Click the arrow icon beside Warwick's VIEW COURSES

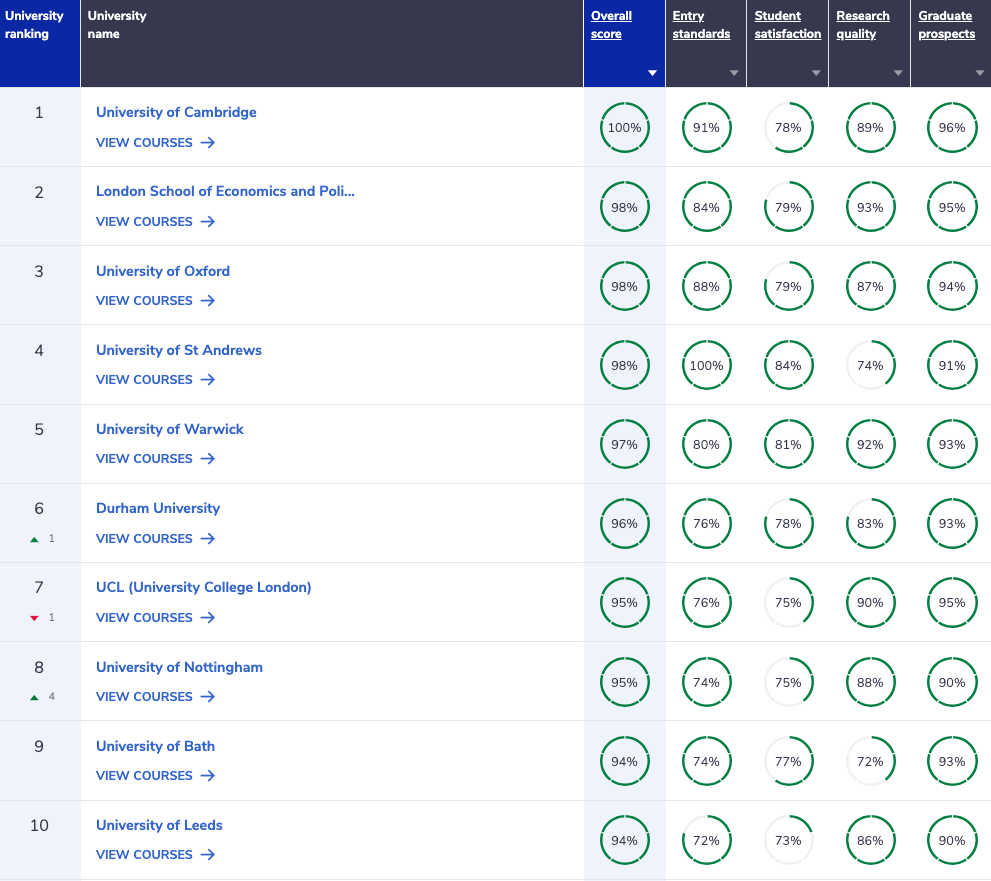(208, 459)
